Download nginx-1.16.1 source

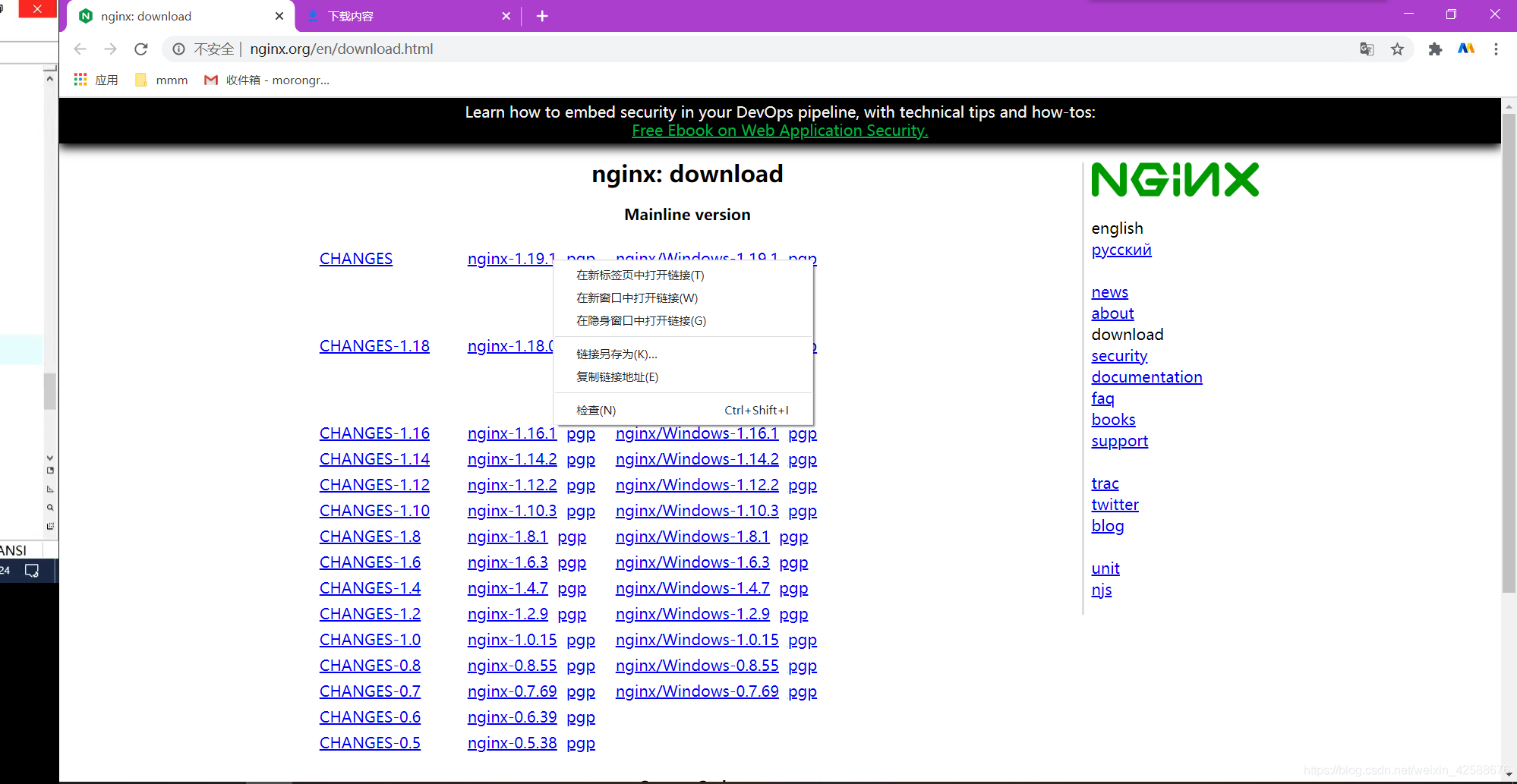[x=512, y=433]
